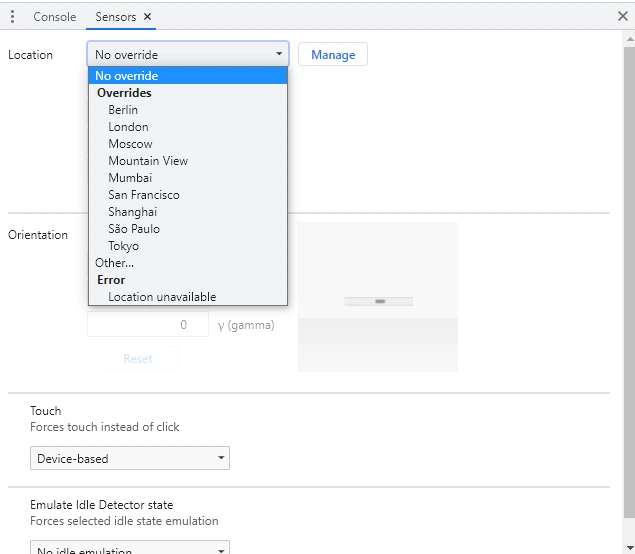Select Shanghai in the dropdown list
Image resolution: width=635 pixels, height=554 pixels.
132,212
